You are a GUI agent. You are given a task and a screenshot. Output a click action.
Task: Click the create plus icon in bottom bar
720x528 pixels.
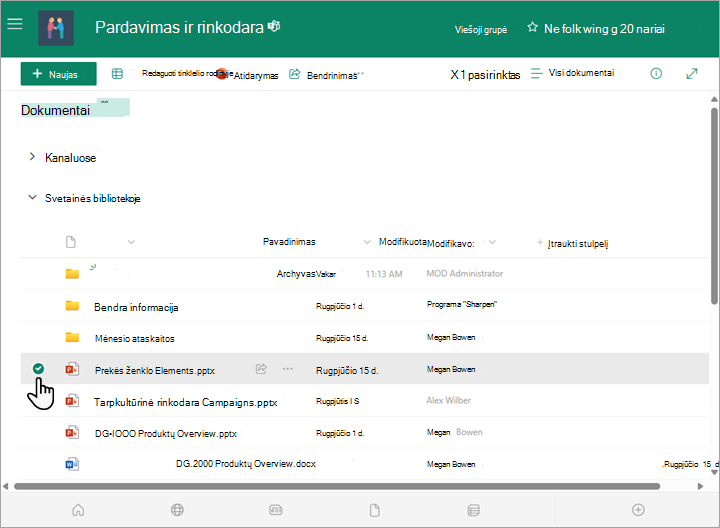(x=638, y=510)
